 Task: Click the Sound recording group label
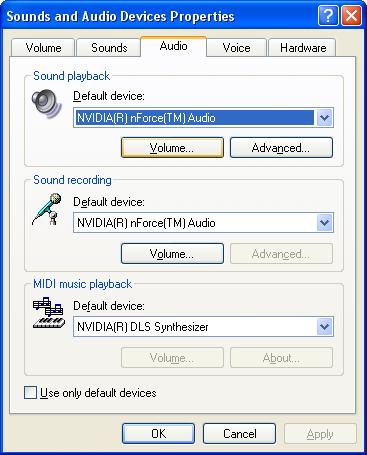(72, 180)
